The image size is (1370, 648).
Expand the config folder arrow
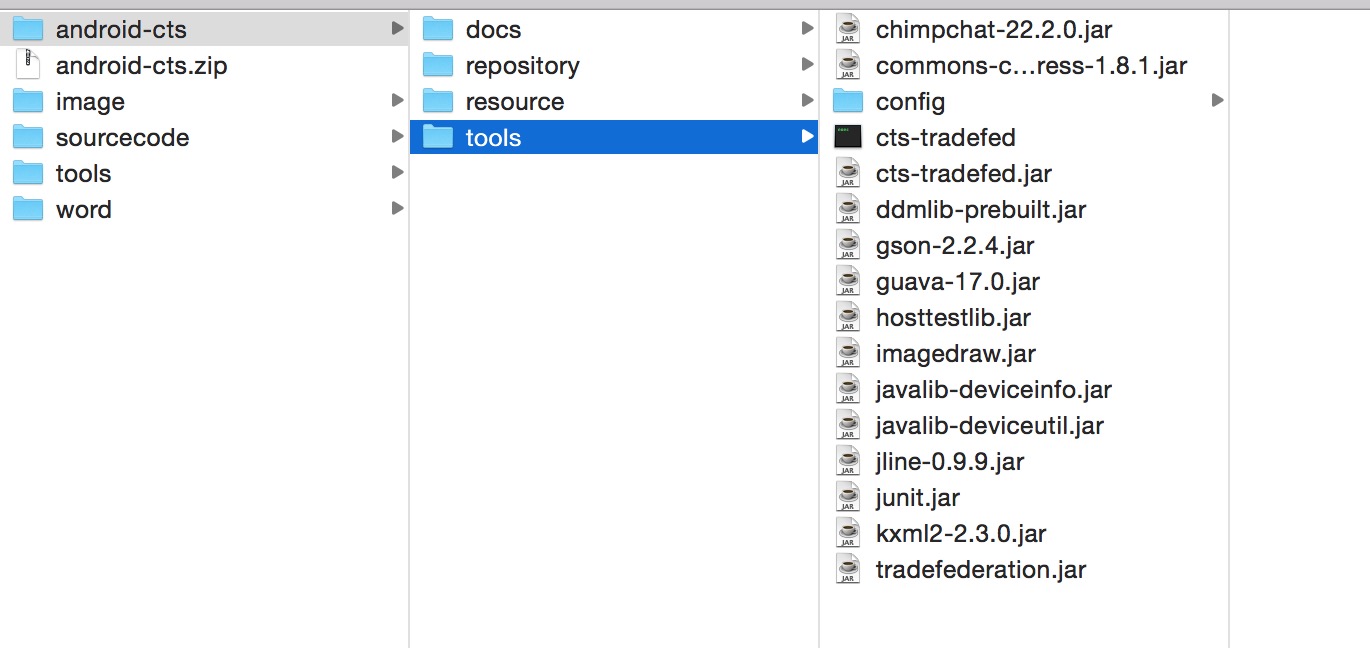coord(1217,100)
